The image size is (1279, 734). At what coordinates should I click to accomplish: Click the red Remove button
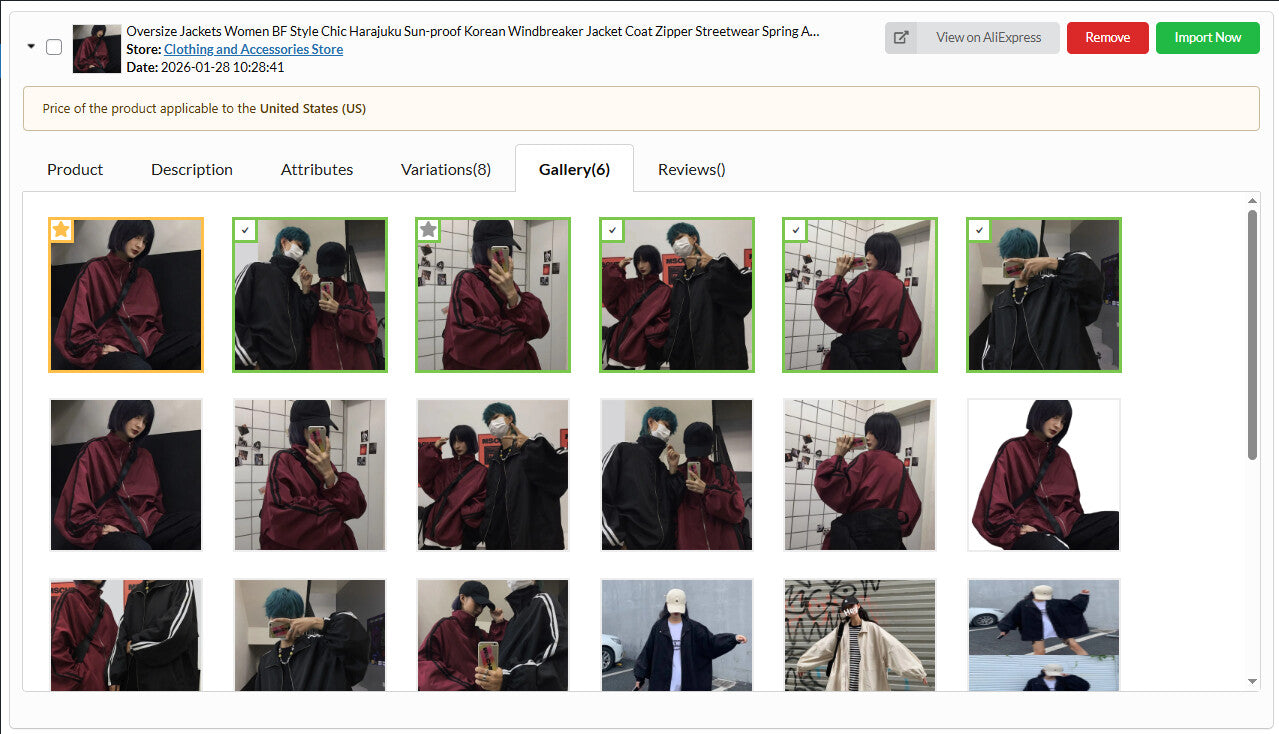(1107, 38)
